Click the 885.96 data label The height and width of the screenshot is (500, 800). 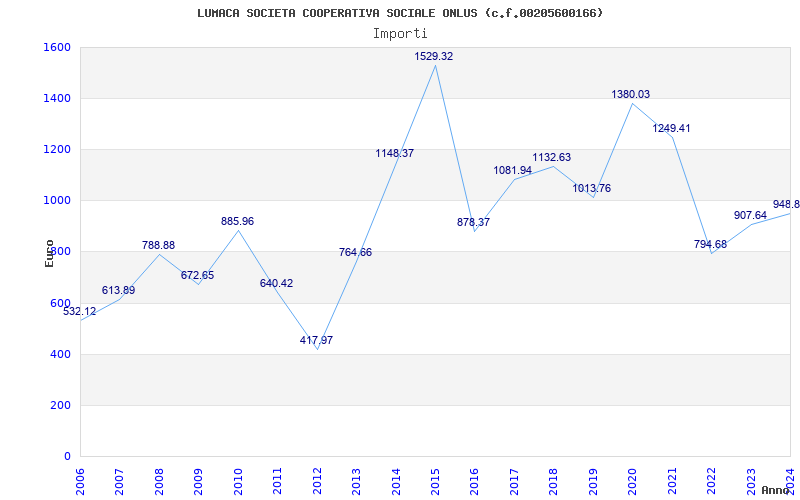[x=237, y=222]
